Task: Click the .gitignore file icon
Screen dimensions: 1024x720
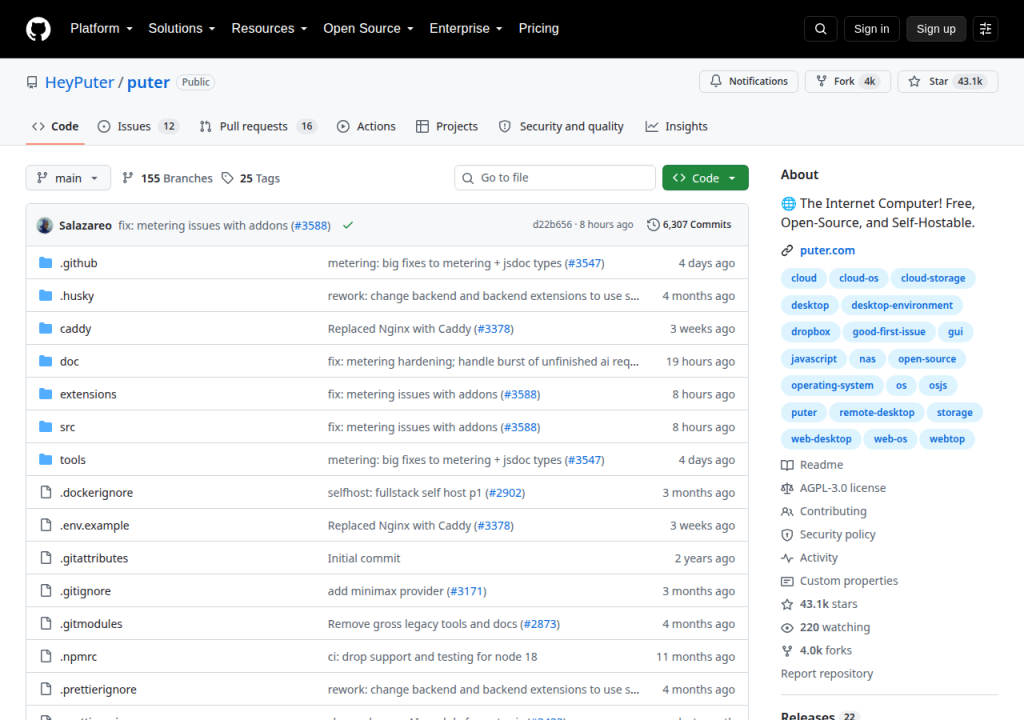Action: tap(46, 591)
